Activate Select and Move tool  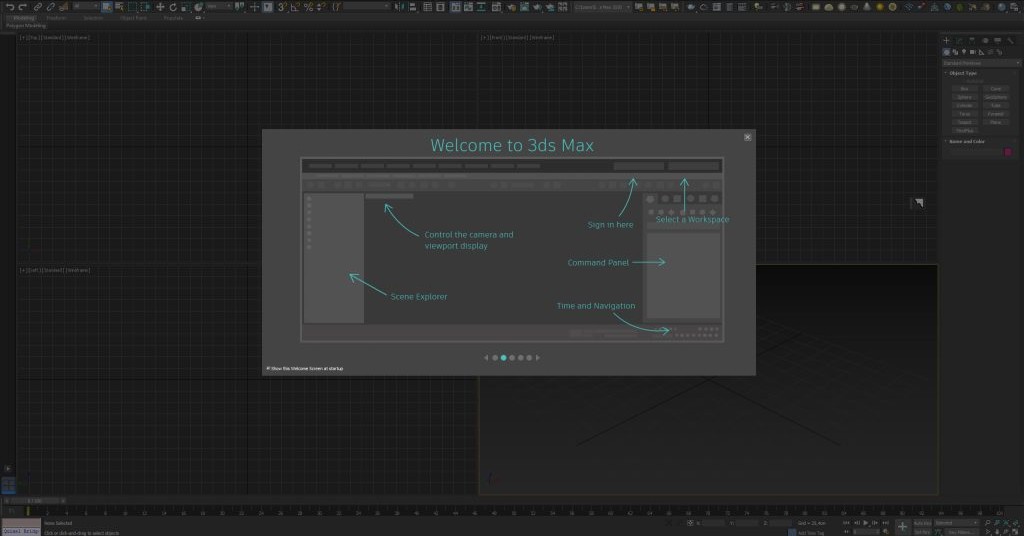coord(160,7)
